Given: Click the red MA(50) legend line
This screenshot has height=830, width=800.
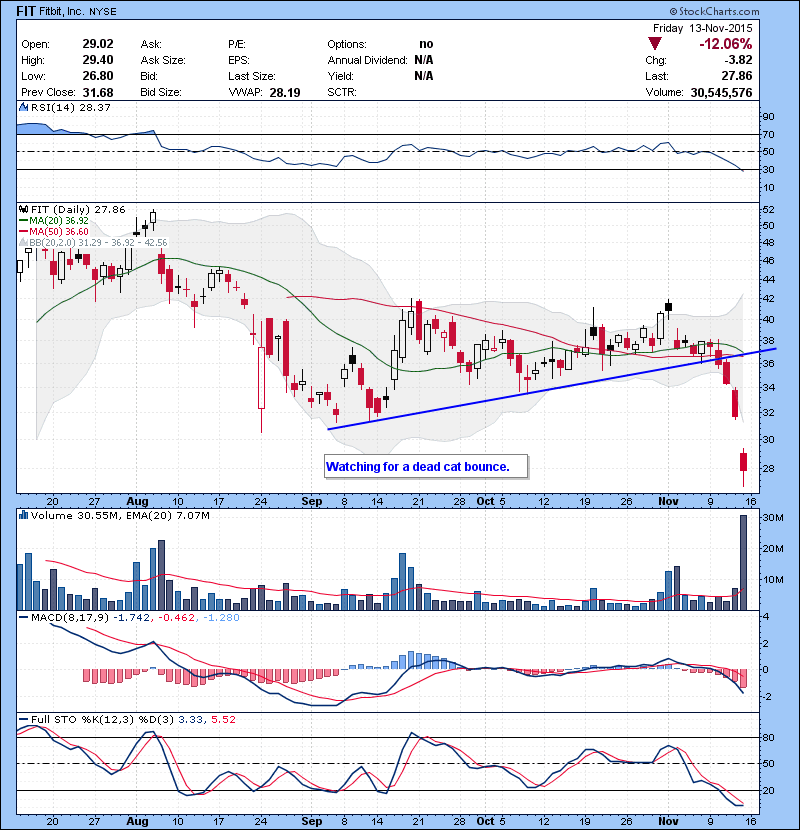Looking at the screenshot, I should click(23, 231).
